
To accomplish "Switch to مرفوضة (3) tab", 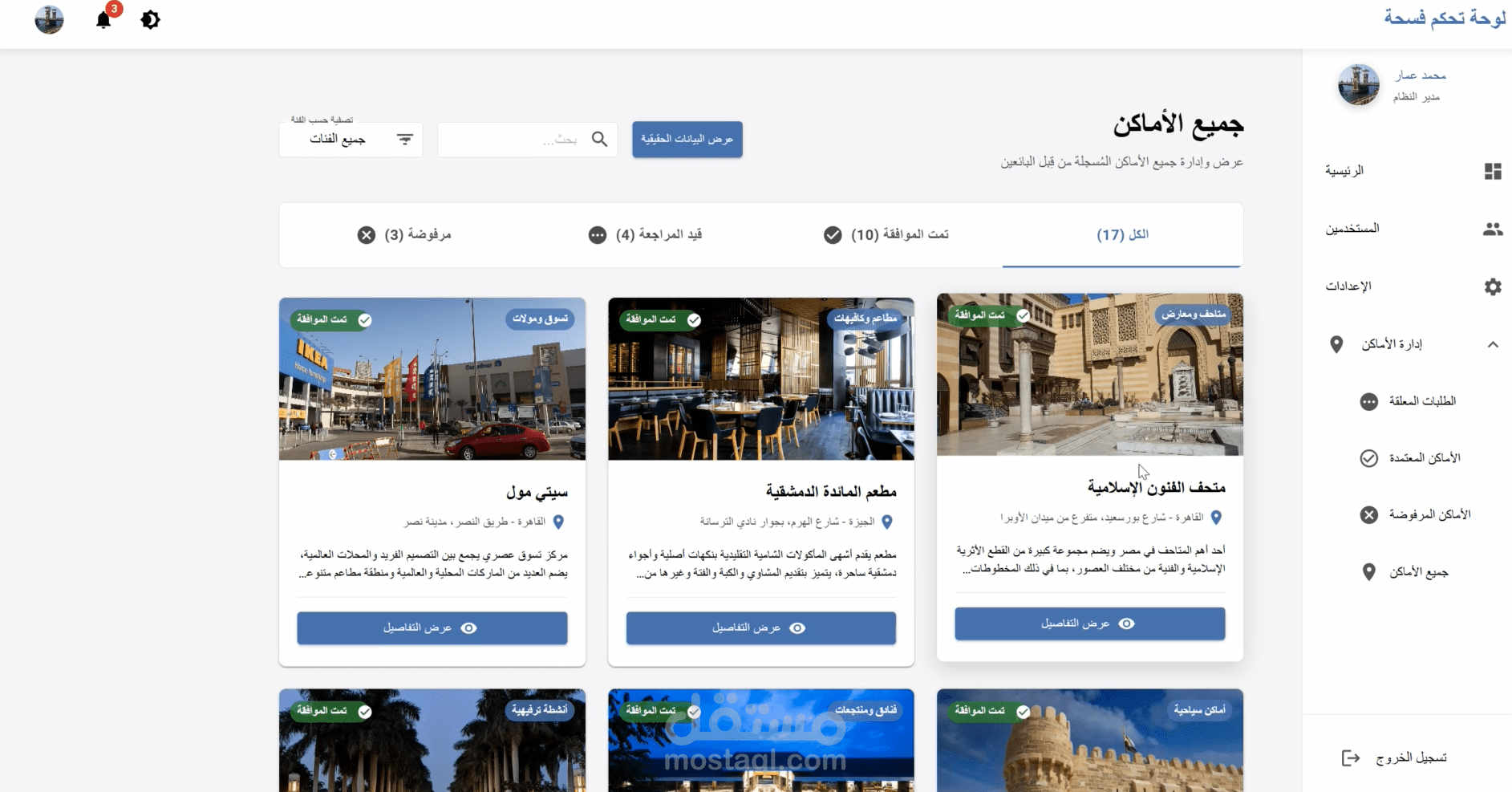I will 404,234.
